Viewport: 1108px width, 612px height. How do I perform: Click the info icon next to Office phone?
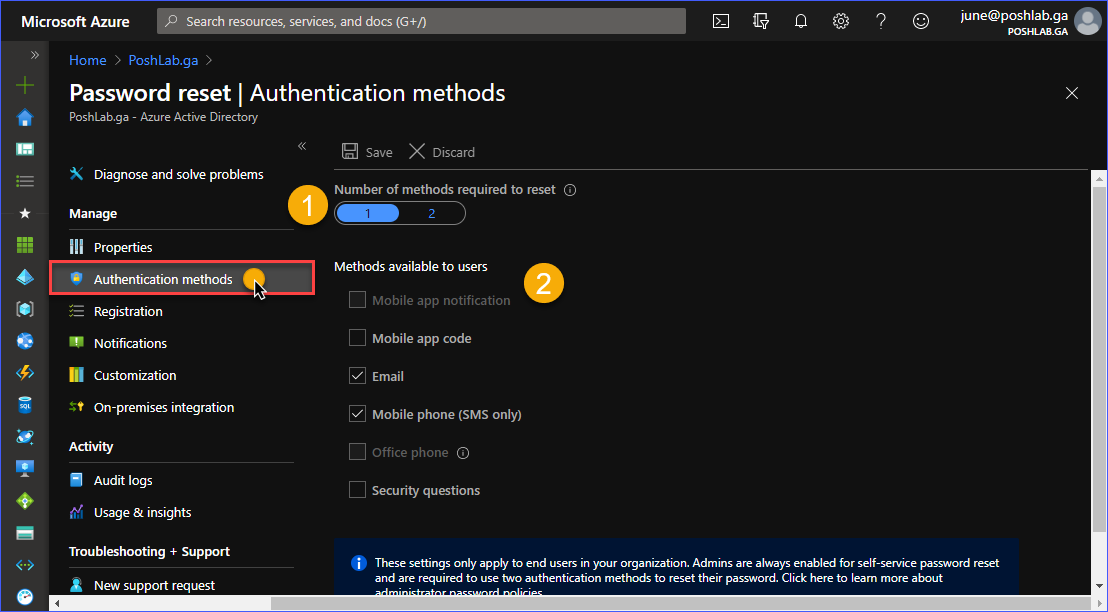(463, 453)
